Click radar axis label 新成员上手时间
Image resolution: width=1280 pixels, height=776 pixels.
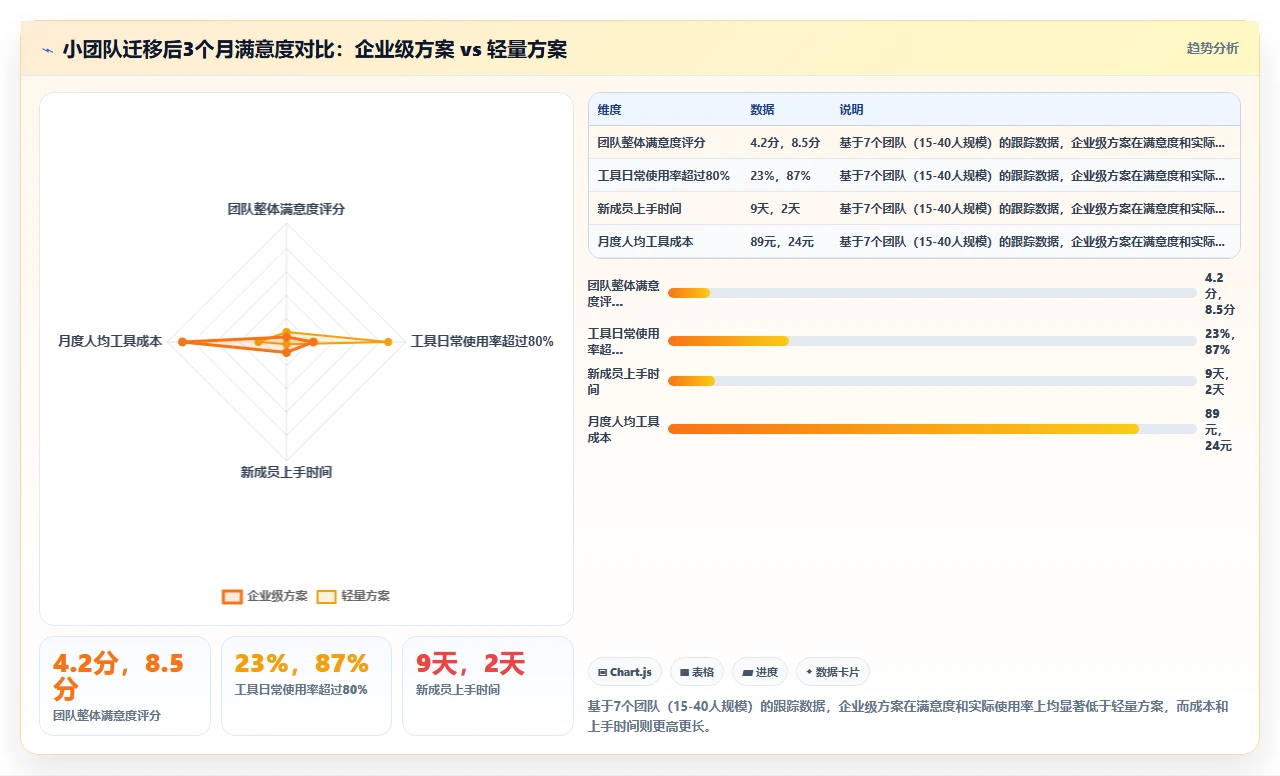[286, 472]
